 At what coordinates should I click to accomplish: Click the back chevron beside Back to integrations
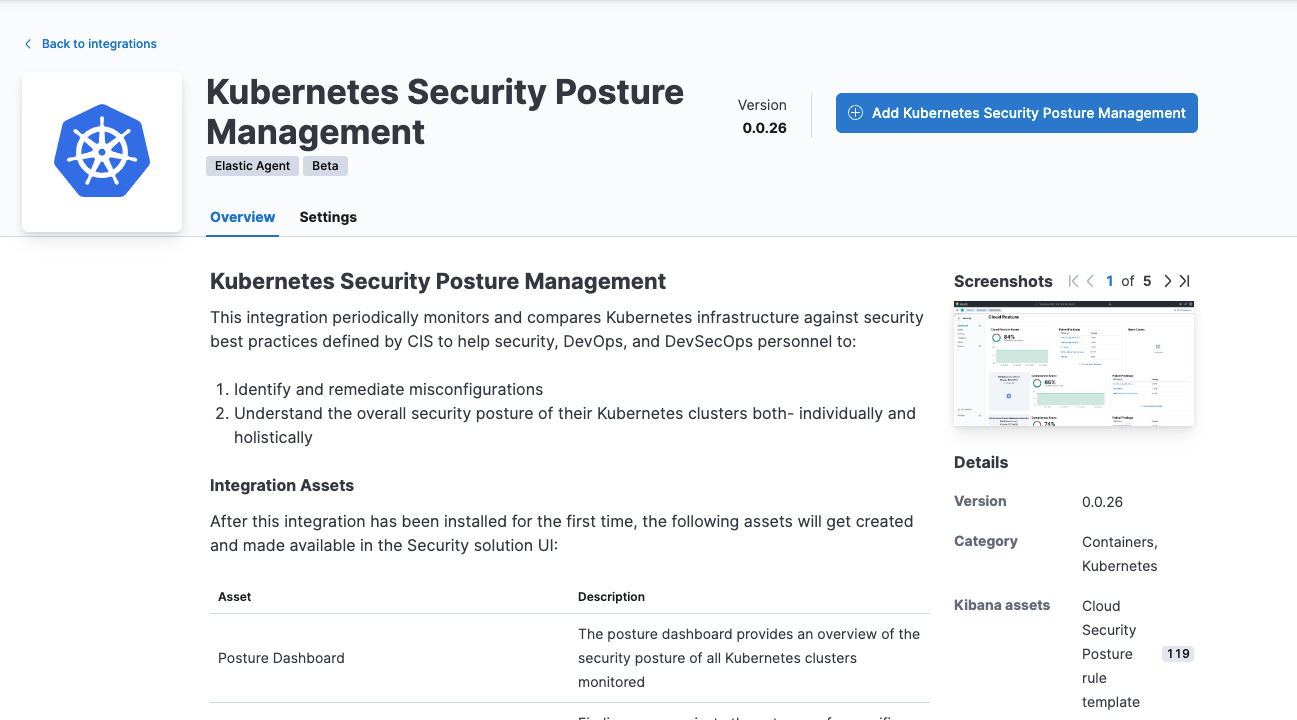(27, 43)
